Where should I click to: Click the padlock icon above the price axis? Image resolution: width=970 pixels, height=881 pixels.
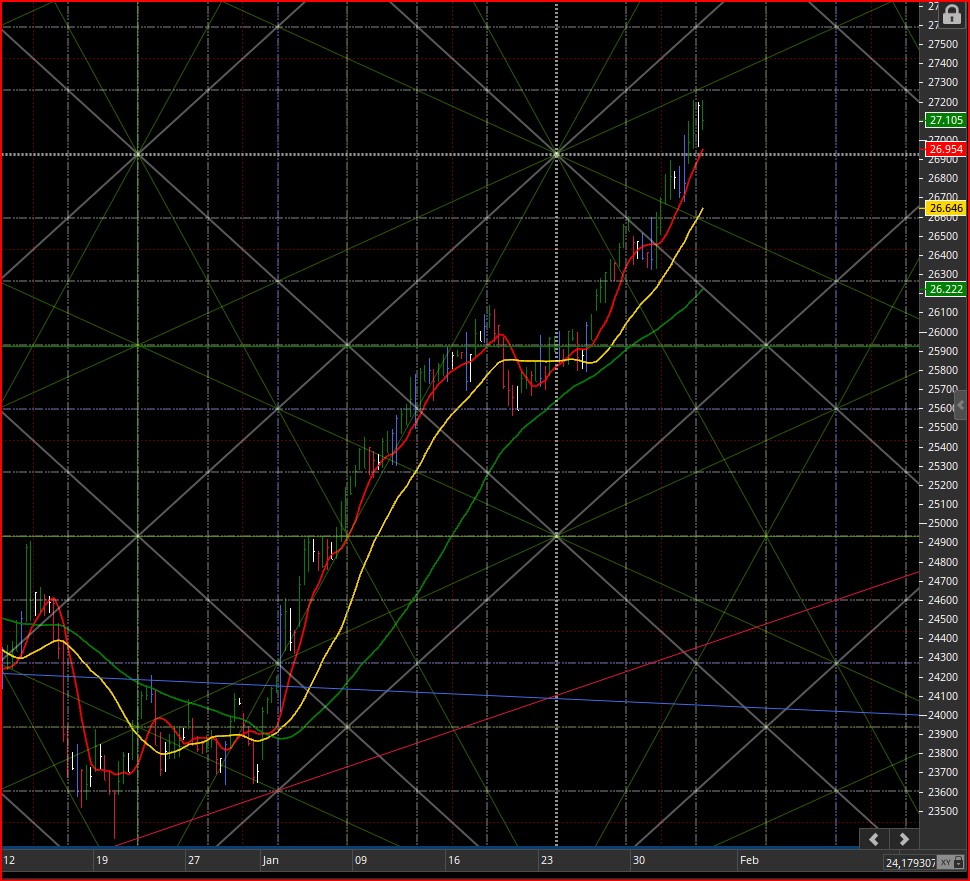tap(951, 14)
